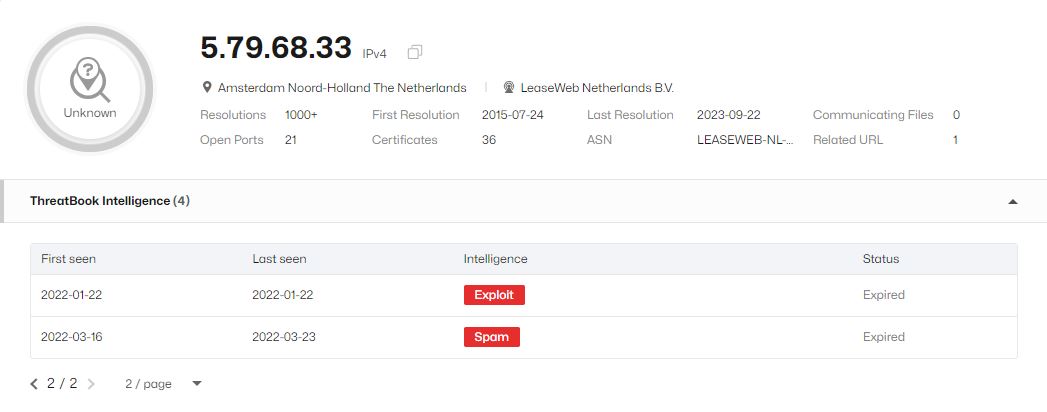The image size is (1047, 412).
Task: Click the Last seen column header
Action: pos(279,259)
